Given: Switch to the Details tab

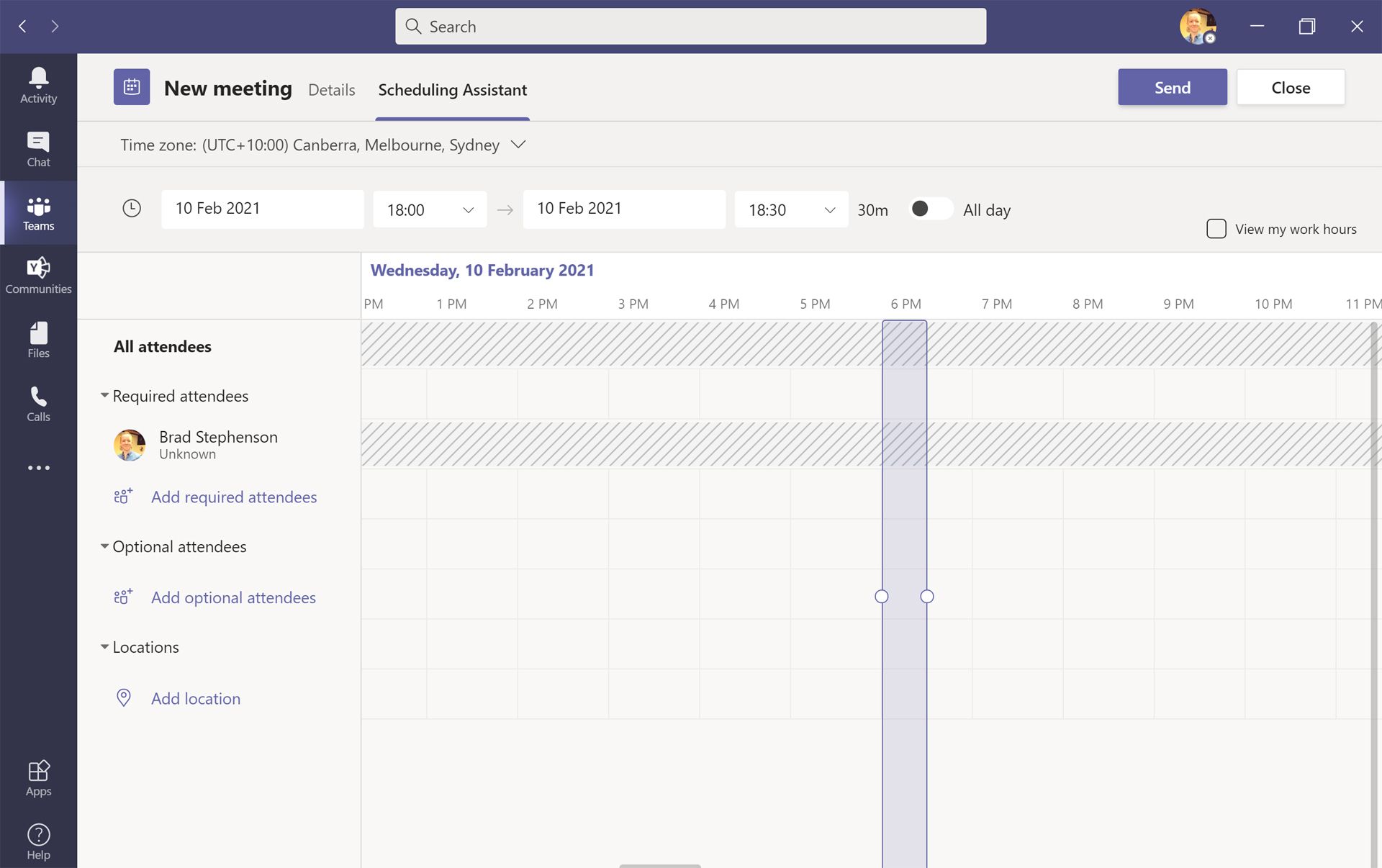Looking at the screenshot, I should coord(331,89).
